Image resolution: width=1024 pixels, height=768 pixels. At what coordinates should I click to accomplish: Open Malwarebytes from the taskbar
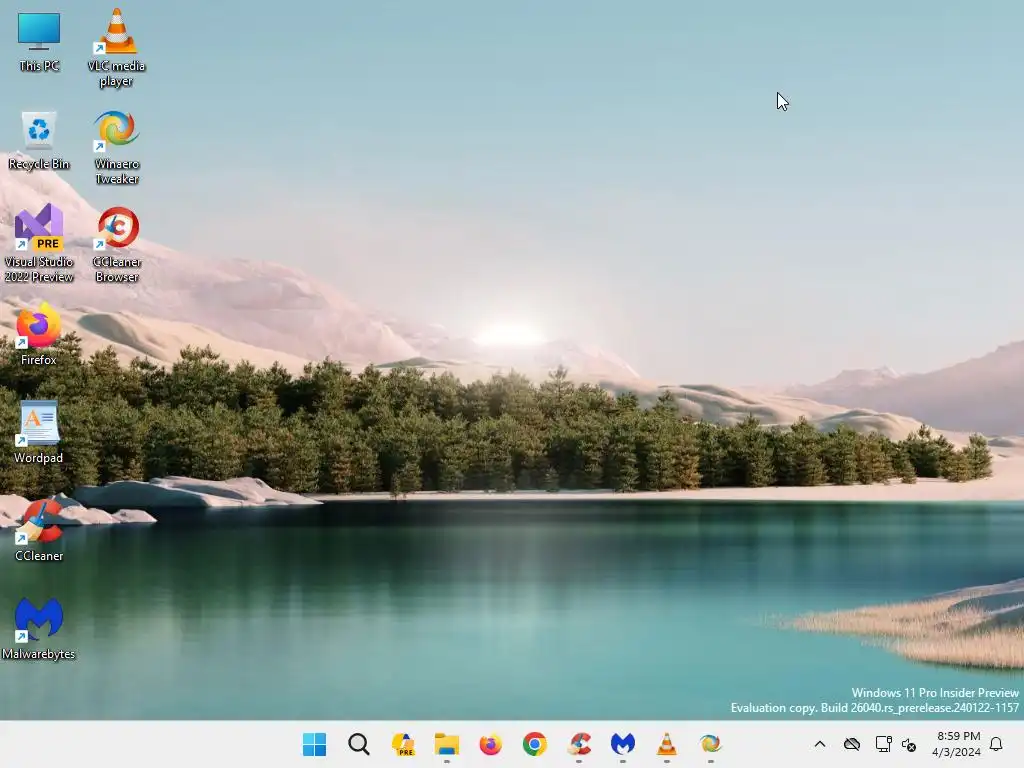pos(622,744)
